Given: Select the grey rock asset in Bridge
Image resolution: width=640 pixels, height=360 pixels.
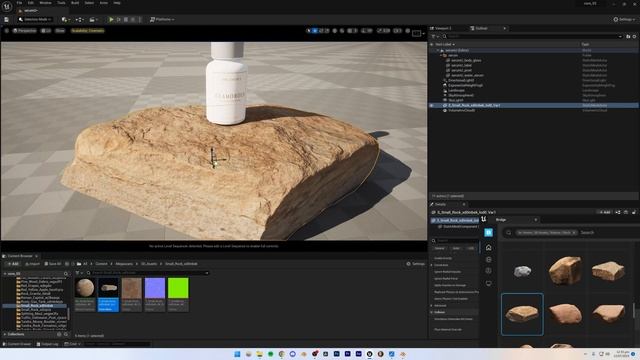Looking at the screenshot, I should click(522, 271).
